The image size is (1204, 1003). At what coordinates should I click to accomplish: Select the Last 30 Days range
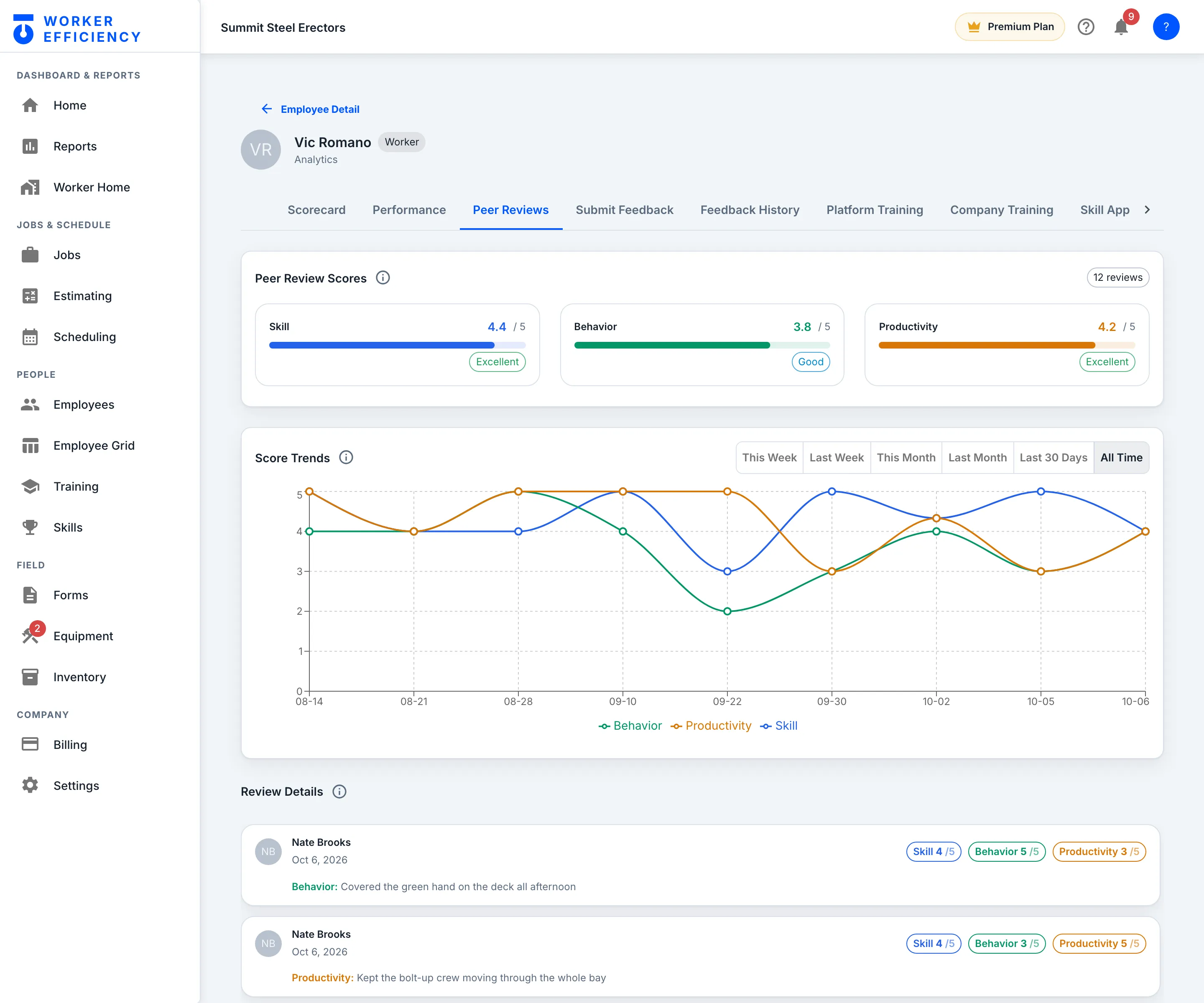point(1053,457)
